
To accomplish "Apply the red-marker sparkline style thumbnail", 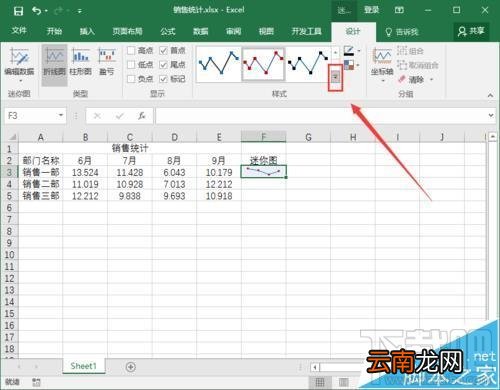I will [x=263, y=63].
